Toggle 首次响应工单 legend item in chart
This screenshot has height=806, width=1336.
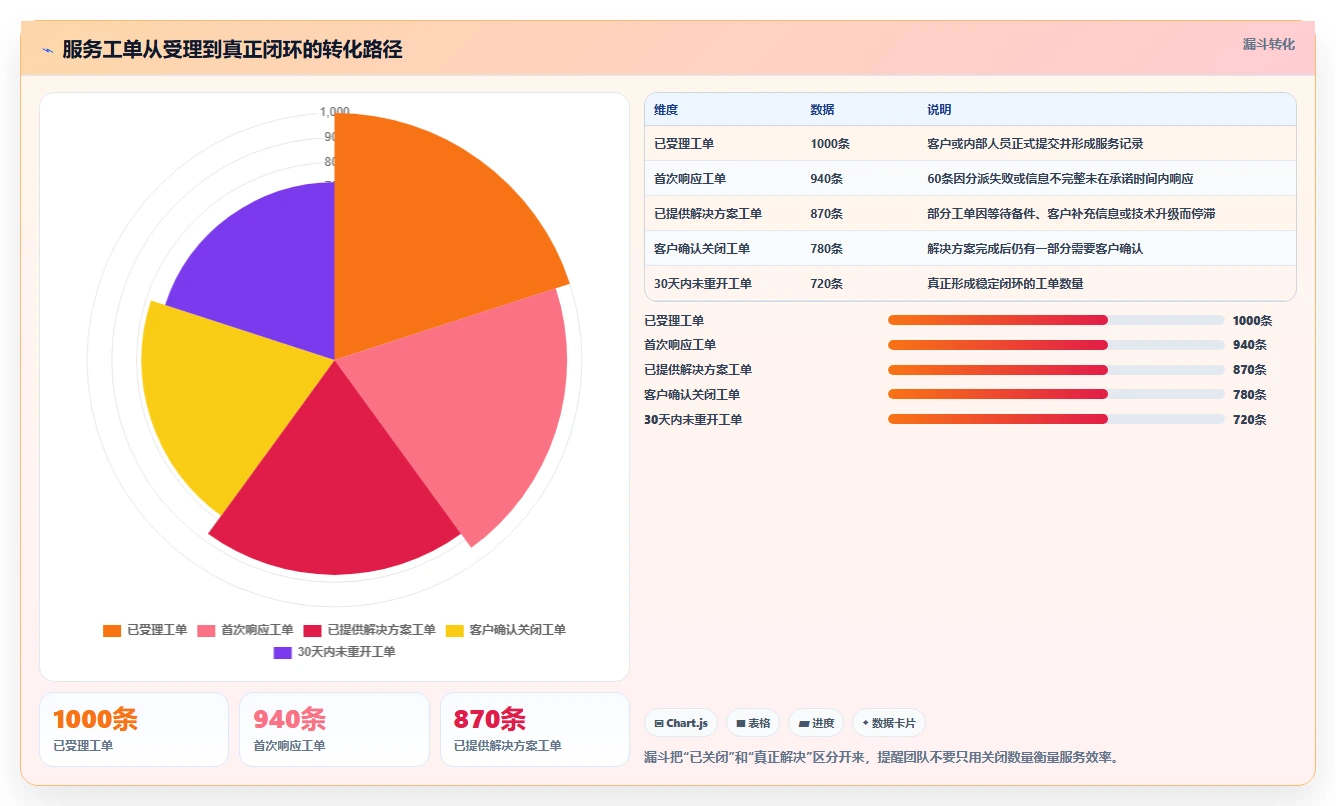pos(245,630)
